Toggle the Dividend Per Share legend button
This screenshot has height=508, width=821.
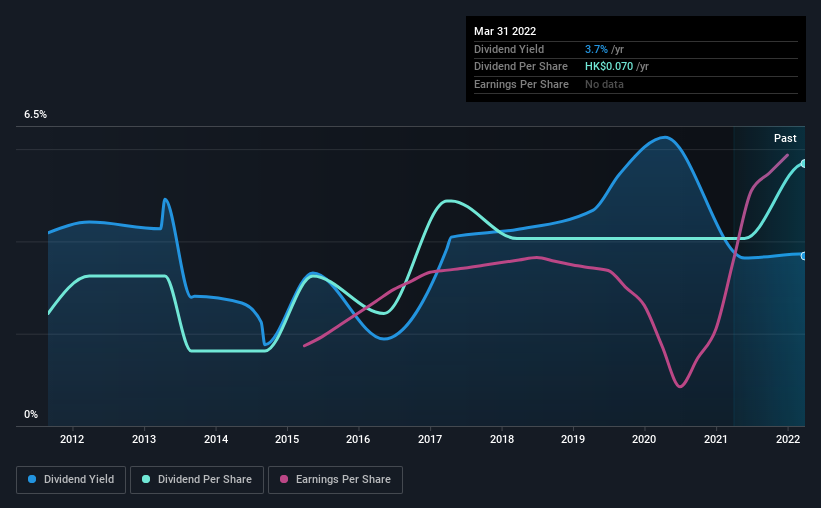(x=197, y=480)
